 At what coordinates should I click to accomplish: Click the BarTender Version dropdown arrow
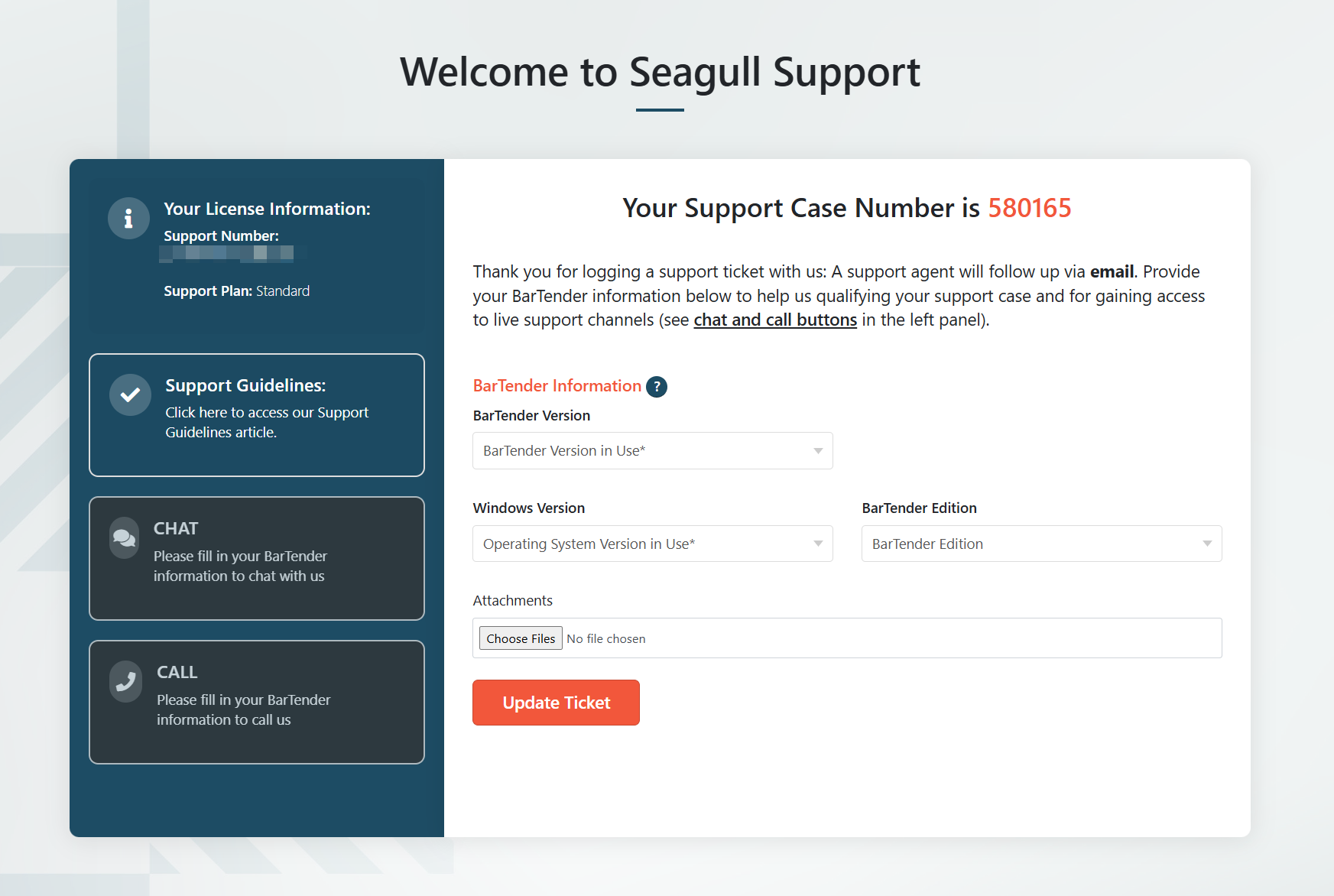pos(818,451)
